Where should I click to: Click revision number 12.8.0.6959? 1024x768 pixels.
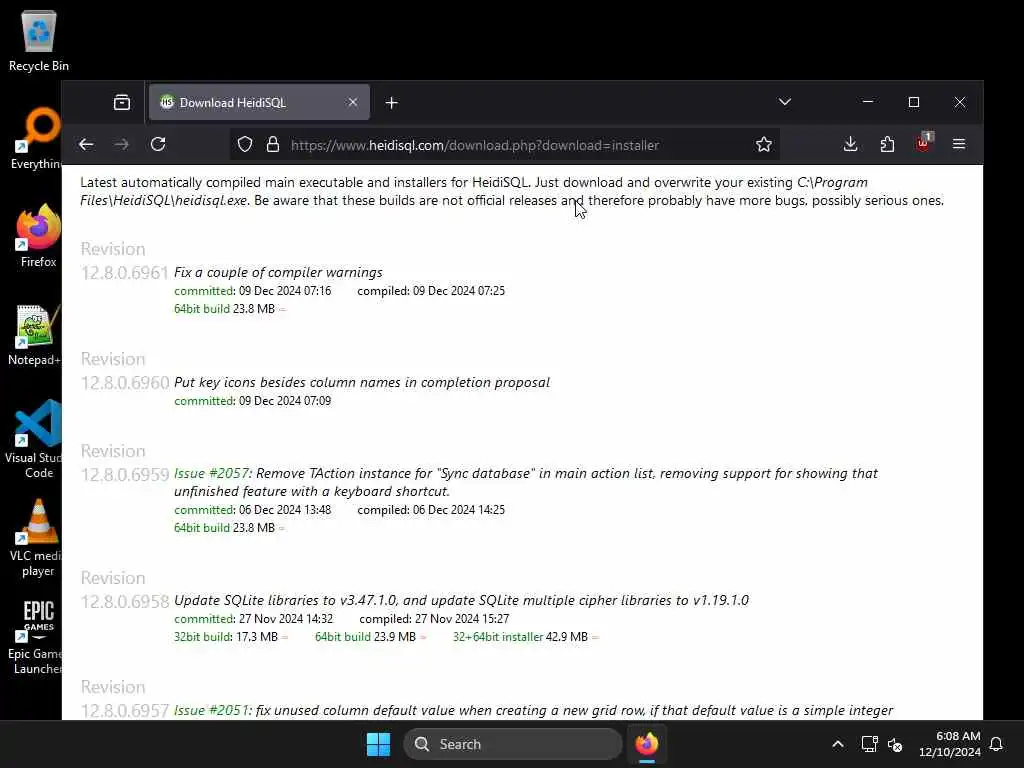(x=125, y=475)
